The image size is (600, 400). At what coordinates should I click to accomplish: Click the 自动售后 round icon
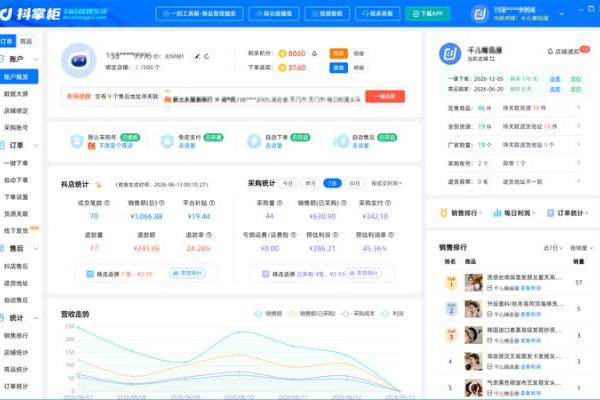[x=341, y=141]
